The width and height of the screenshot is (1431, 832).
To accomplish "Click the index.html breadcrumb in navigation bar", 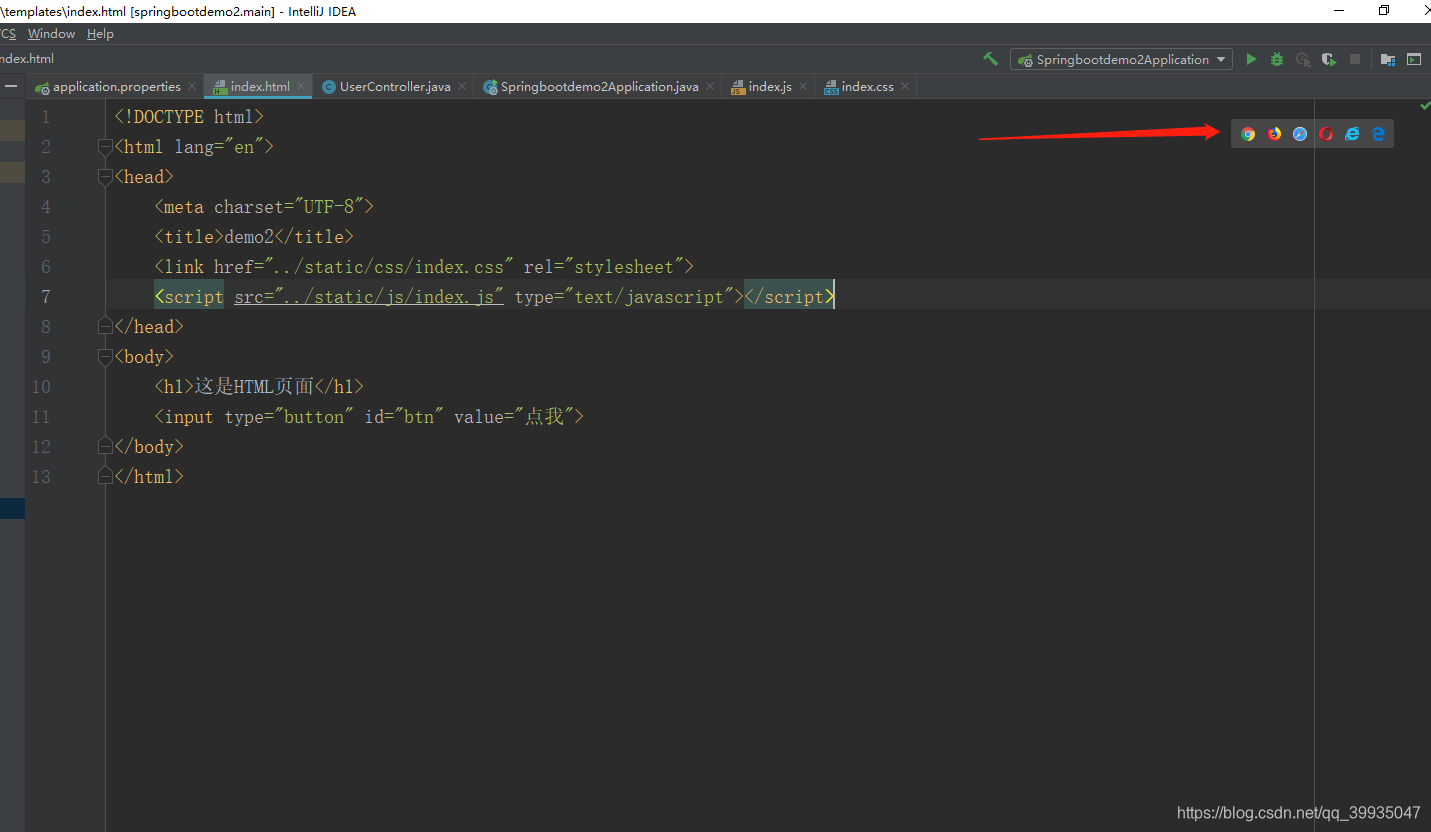I will click(27, 59).
